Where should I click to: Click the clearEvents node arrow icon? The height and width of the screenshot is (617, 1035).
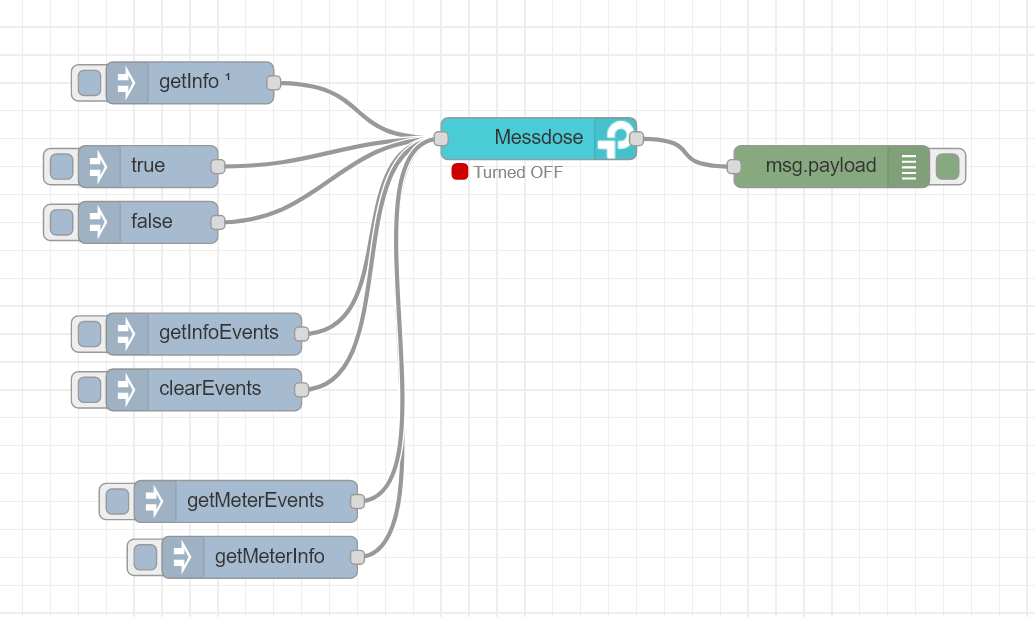[127, 389]
